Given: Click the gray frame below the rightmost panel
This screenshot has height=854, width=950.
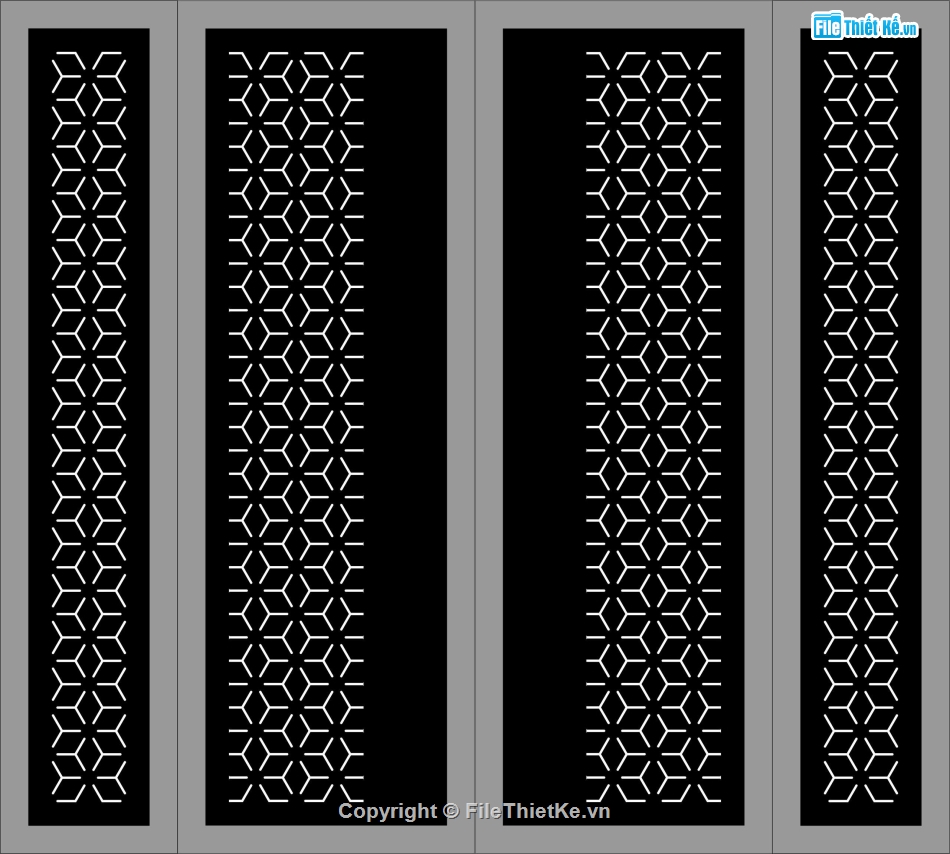Looking at the screenshot, I should 860,839.
